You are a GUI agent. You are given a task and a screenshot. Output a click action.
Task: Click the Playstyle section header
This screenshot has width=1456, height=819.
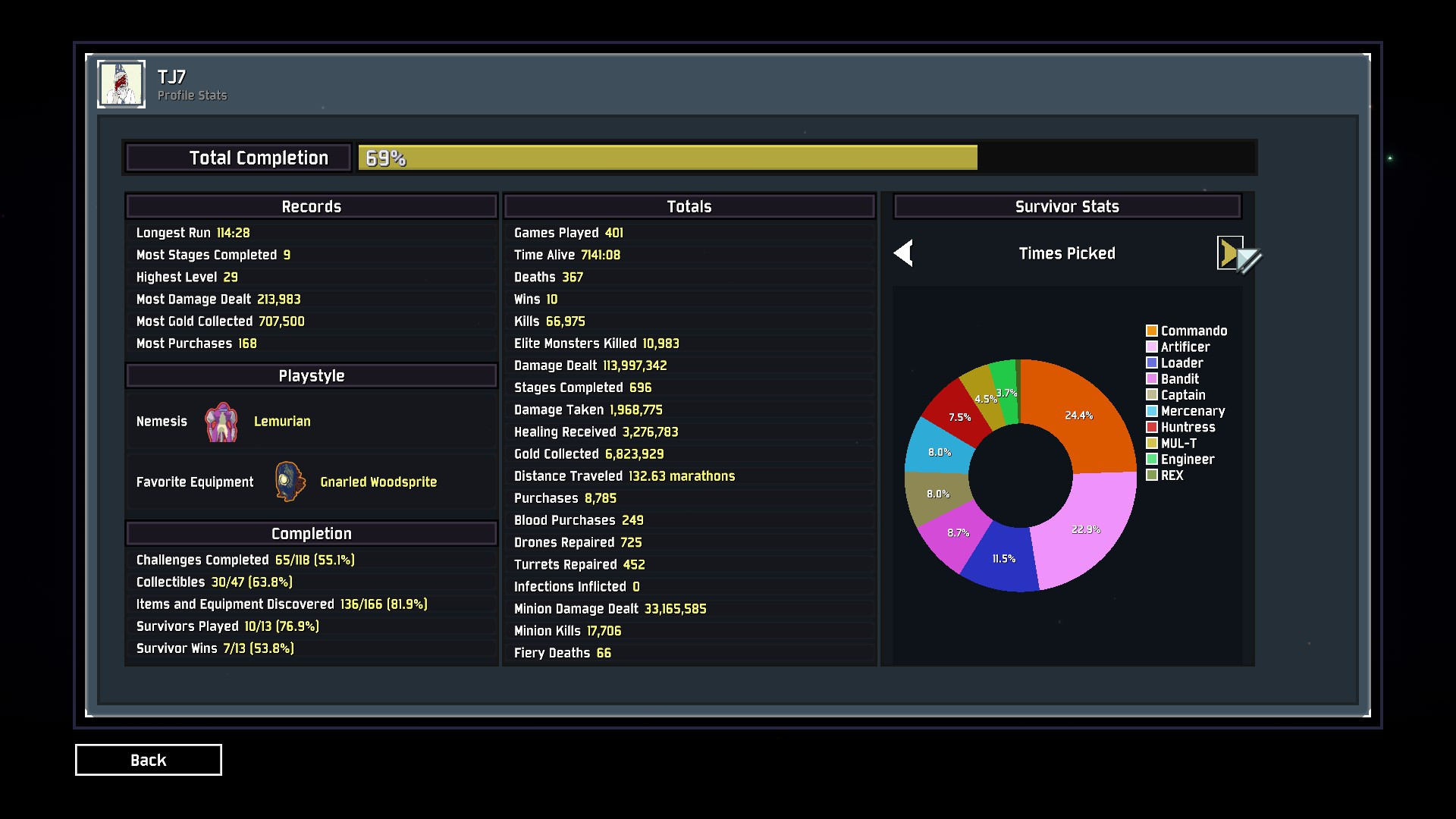(311, 376)
